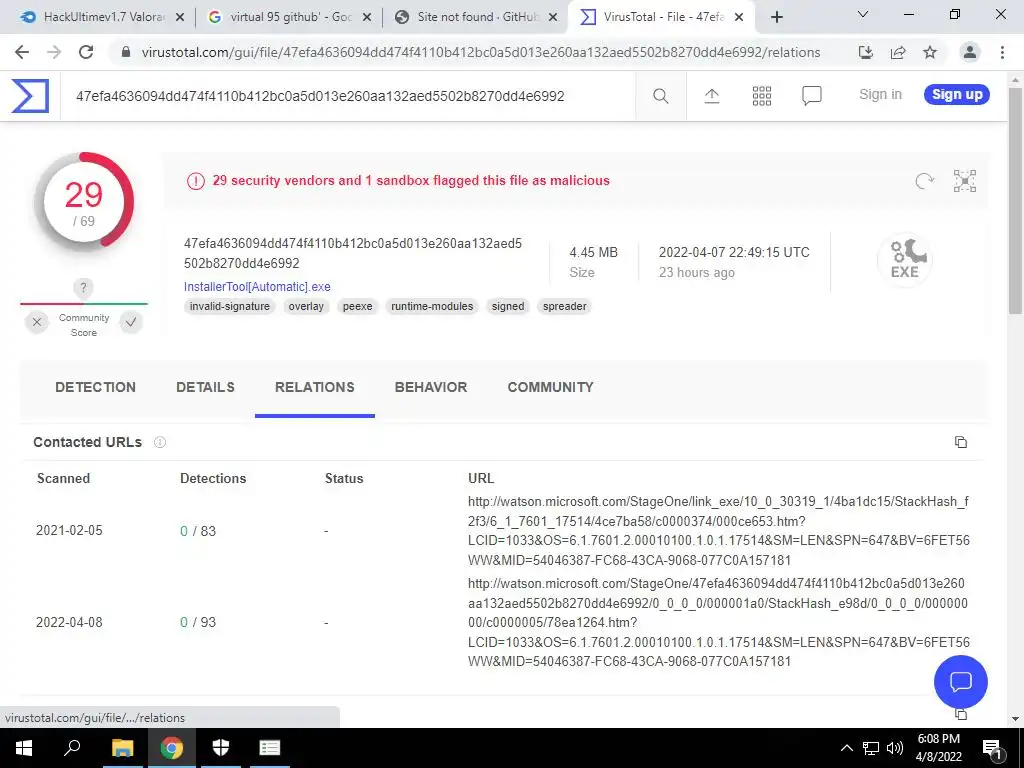Image resolution: width=1024 pixels, height=768 pixels.
Task: Open the DETAILS tab
Action: point(205,387)
